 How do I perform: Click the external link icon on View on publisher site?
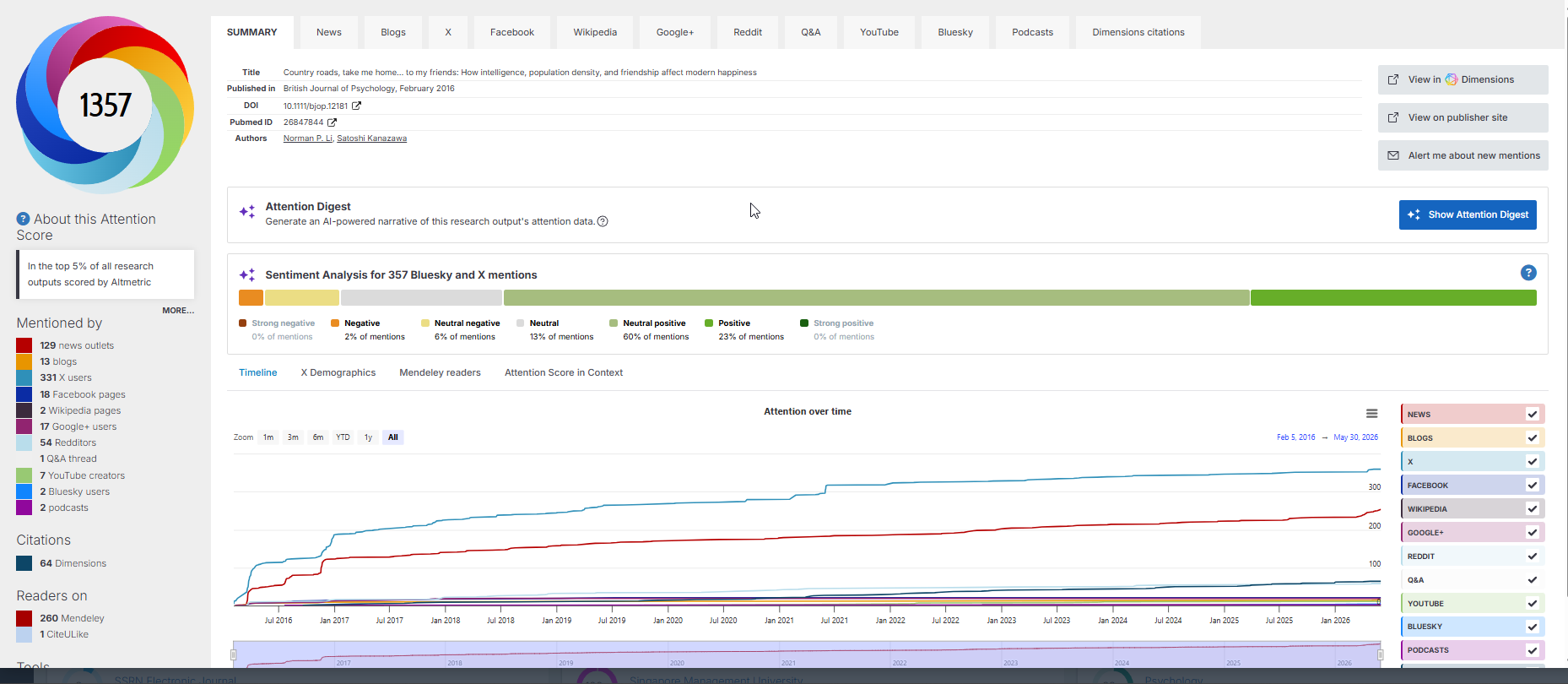(x=1393, y=117)
